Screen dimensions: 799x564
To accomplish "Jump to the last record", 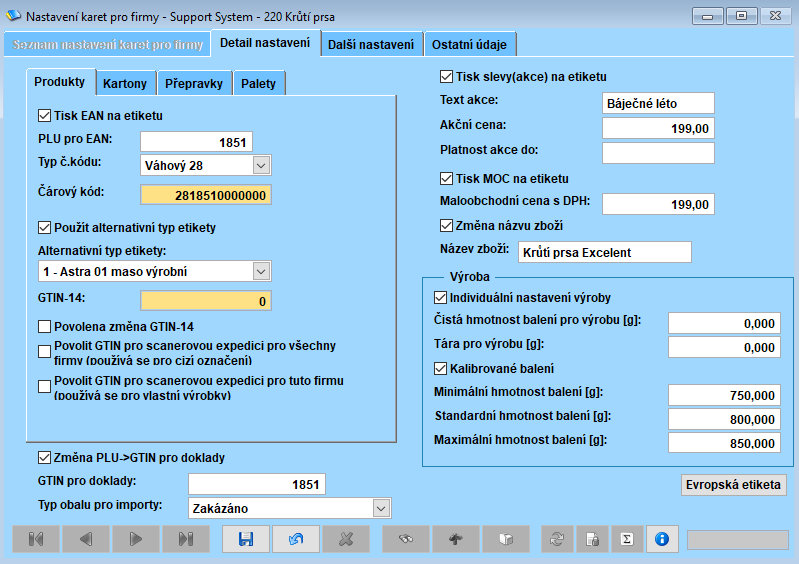I will click(x=185, y=539).
